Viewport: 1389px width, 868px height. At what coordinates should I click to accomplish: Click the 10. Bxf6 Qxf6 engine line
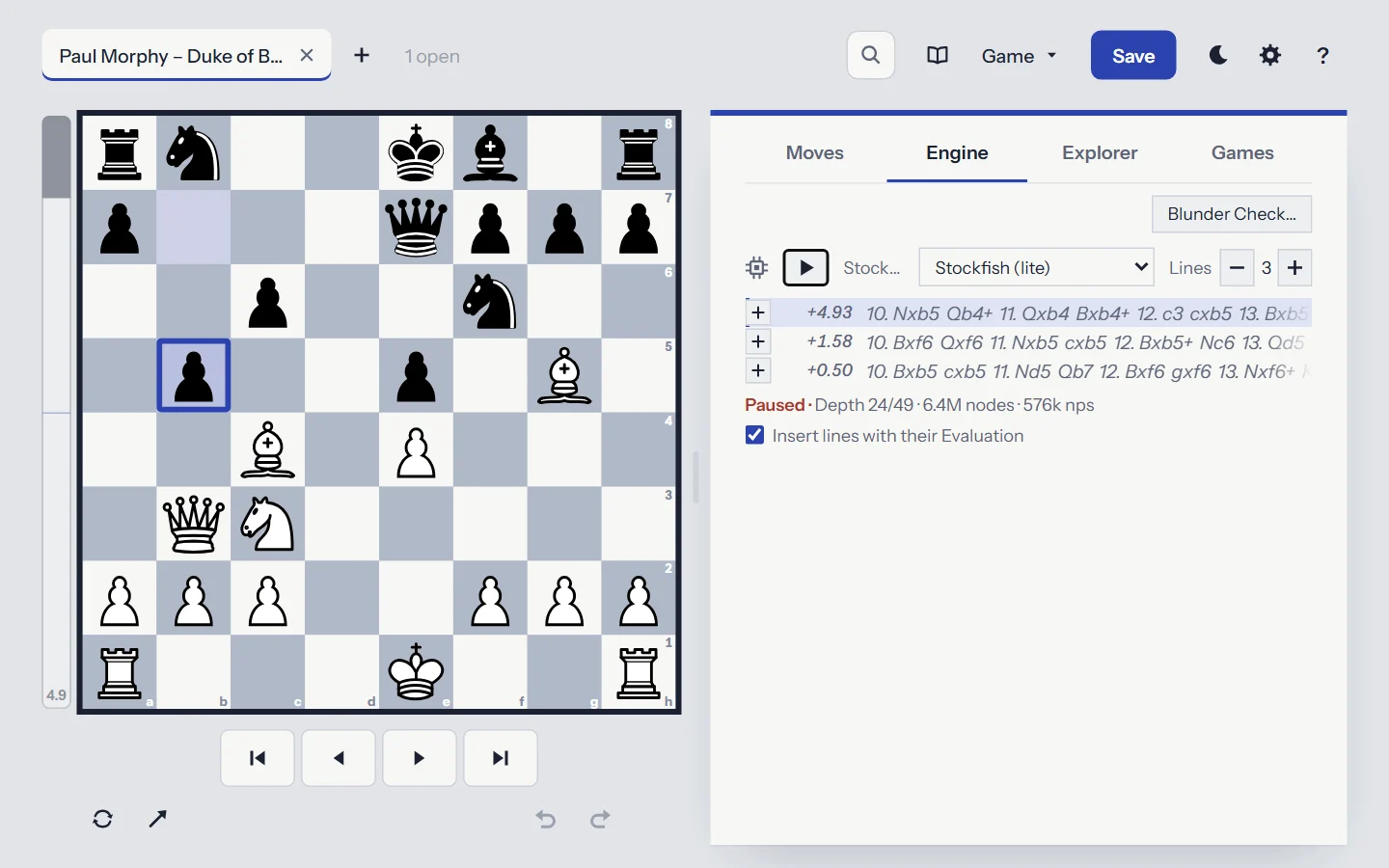(x=1085, y=341)
